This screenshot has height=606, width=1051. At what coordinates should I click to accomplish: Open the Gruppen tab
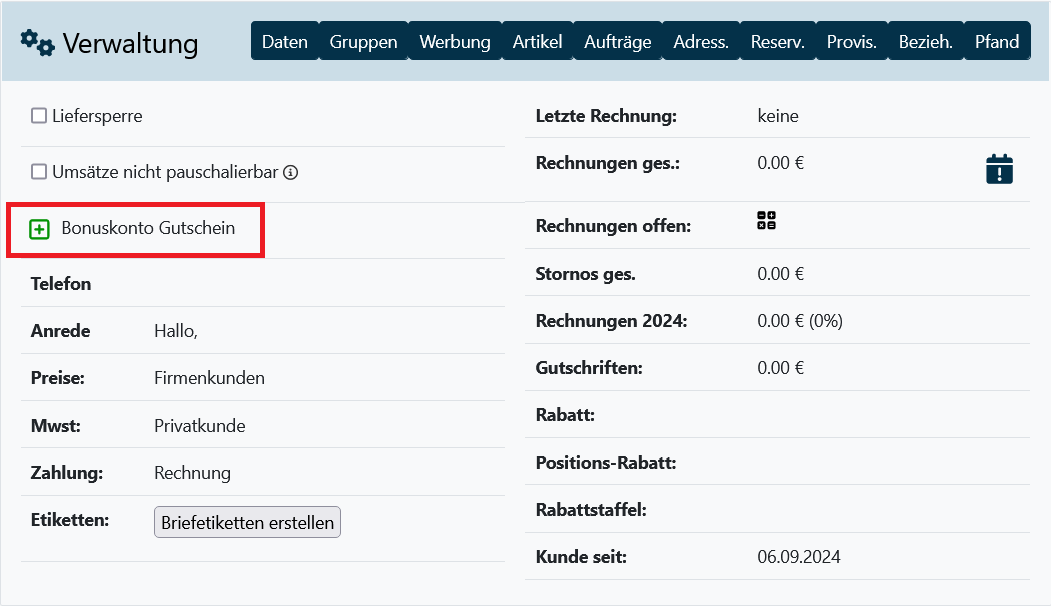coord(363,42)
